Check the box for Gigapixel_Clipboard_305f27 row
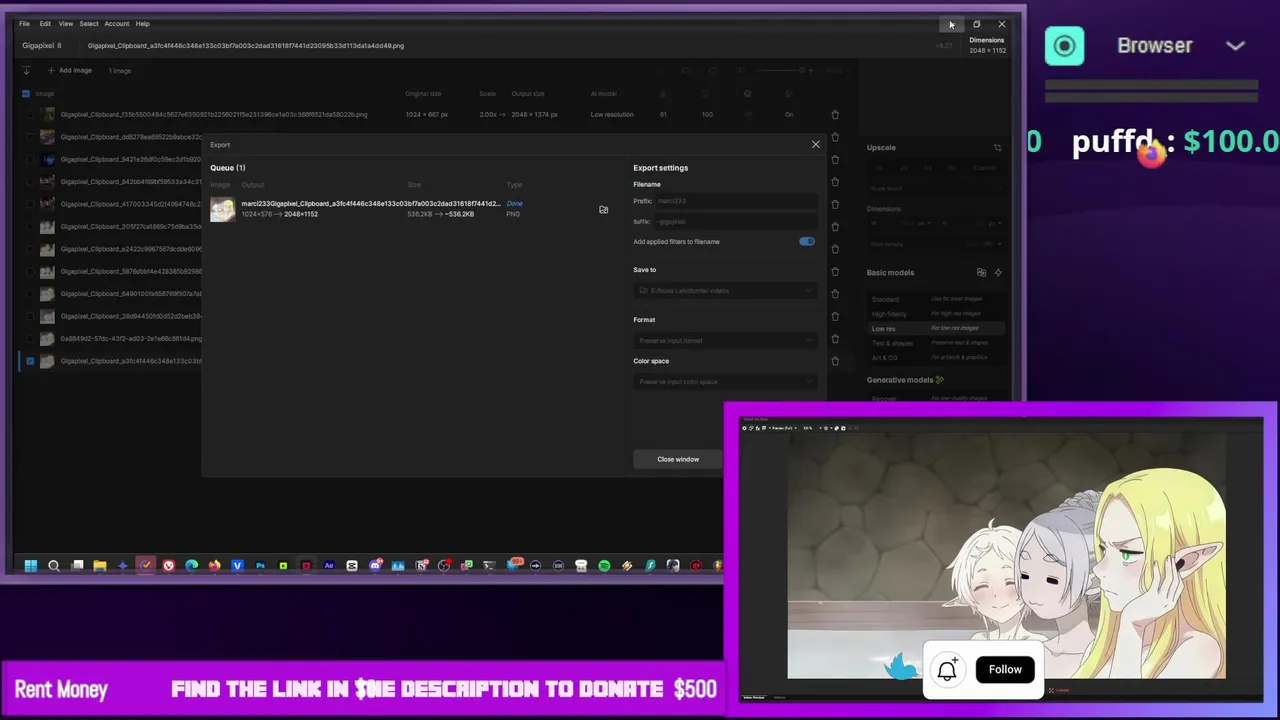This screenshot has height=720, width=1280. [x=30, y=227]
